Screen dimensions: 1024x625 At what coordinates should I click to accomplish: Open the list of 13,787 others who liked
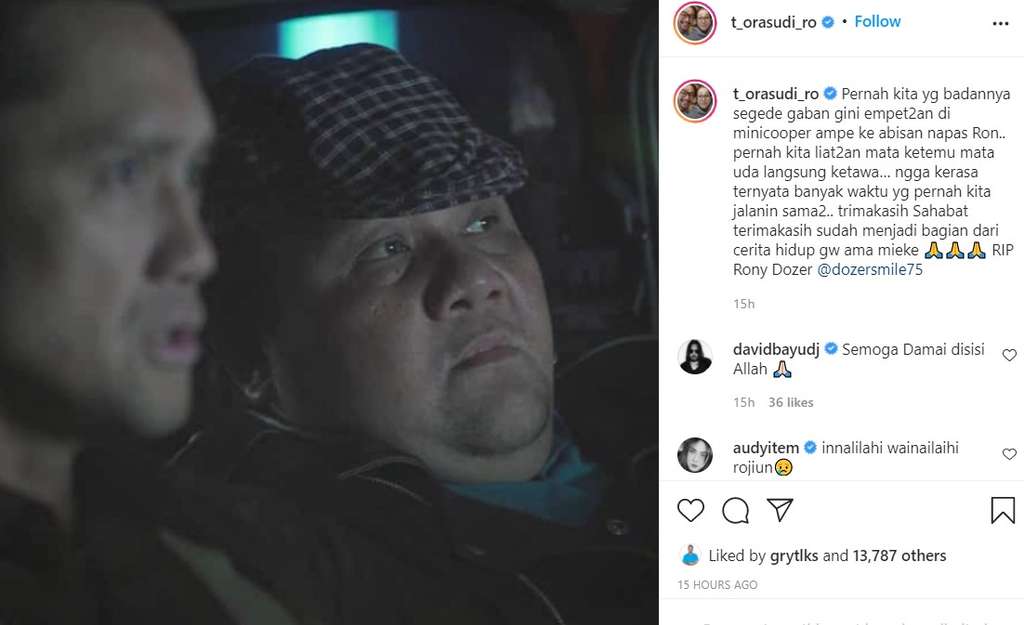899,556
